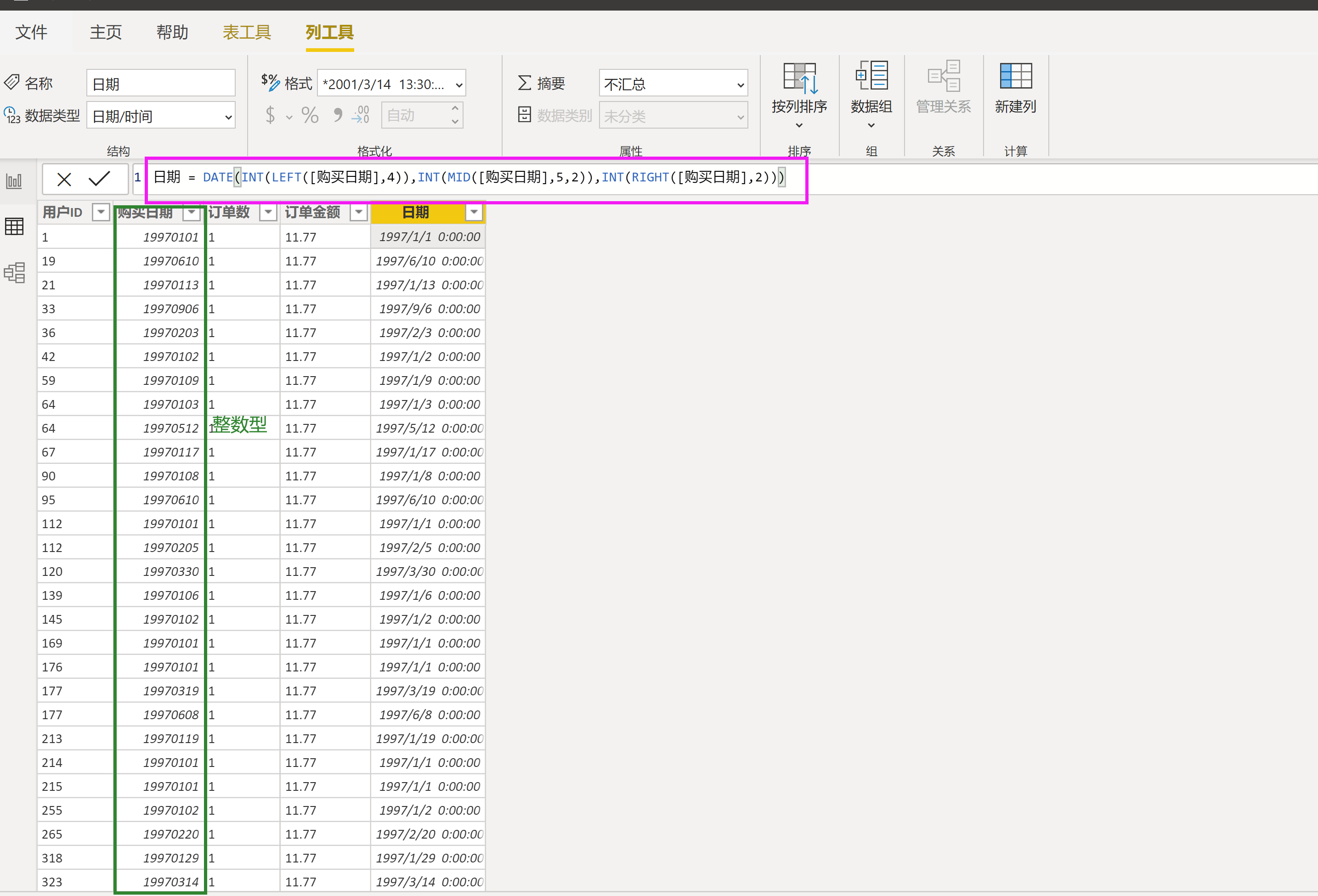The height and width of the screenshot is (896, 1318).
Task: Click date cell 1997/3/30 0:00:00
Action: click(x=428, y=572)
